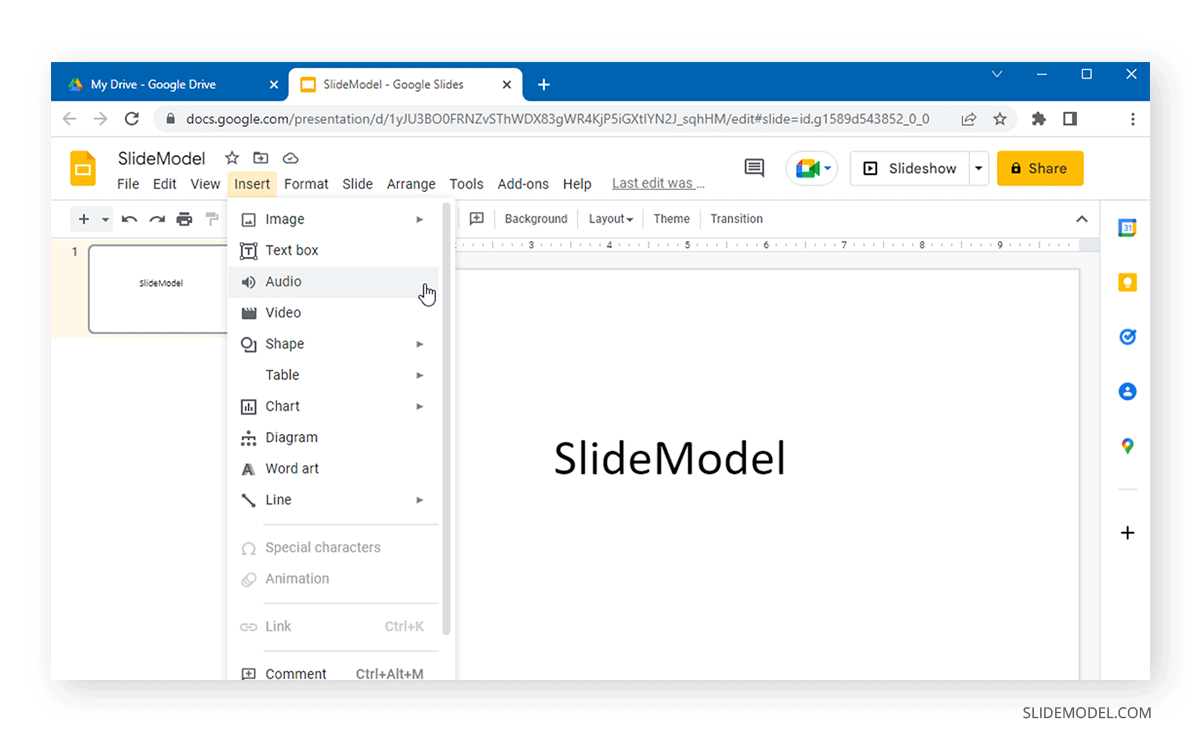Click the move to folder icon
Screen dimensions: 1200x743
tap(261, 158)
